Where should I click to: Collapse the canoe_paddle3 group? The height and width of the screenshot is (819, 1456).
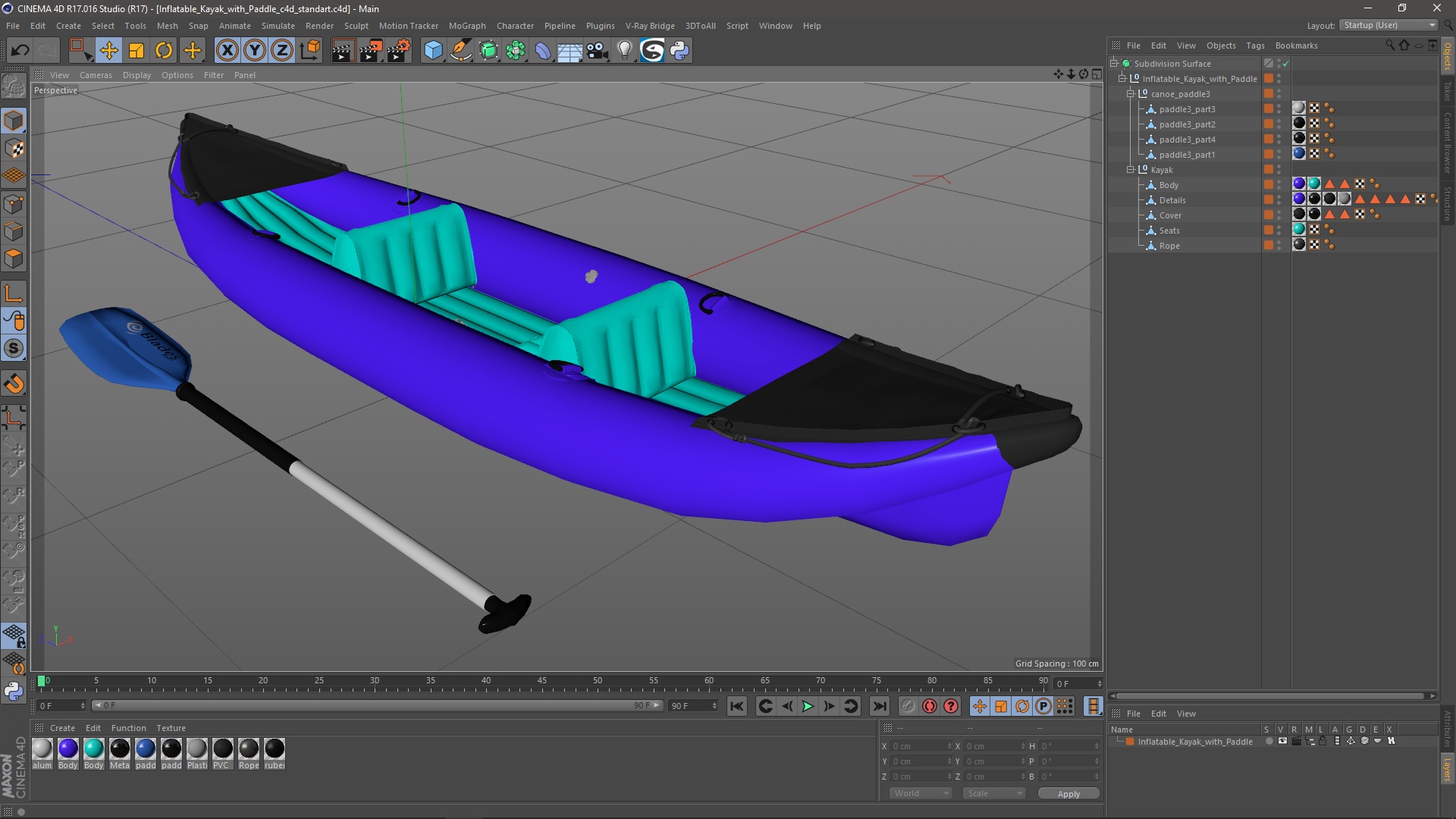tap(1131, 94)
